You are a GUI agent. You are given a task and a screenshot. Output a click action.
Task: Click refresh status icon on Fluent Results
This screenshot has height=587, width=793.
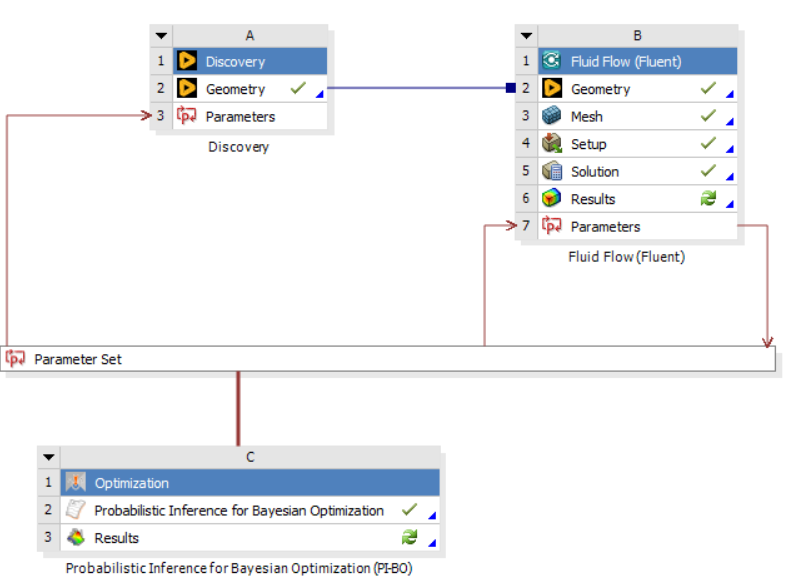tap(708, 199)
